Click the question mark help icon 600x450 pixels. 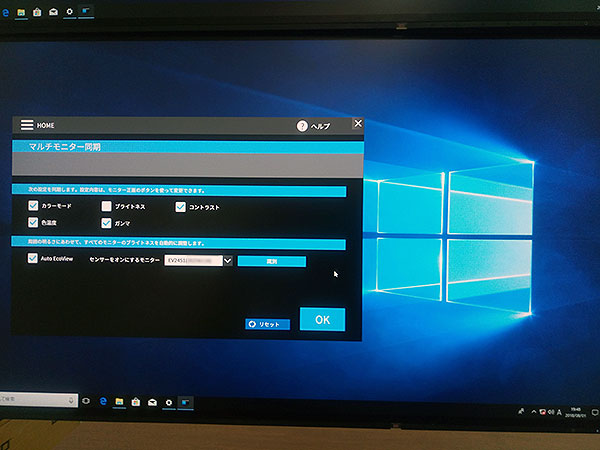click(x=302, y=126)
